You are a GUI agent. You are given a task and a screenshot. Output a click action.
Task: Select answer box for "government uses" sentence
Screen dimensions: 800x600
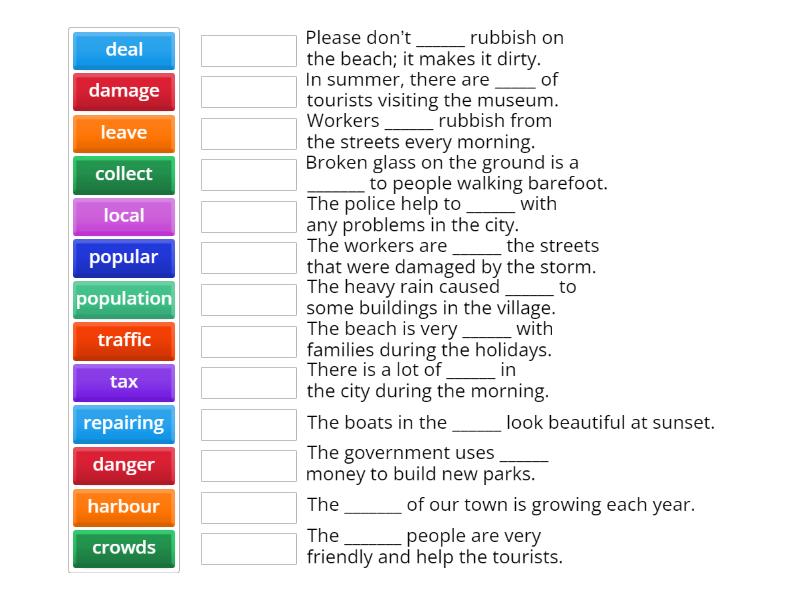click(x=249, y=465)
